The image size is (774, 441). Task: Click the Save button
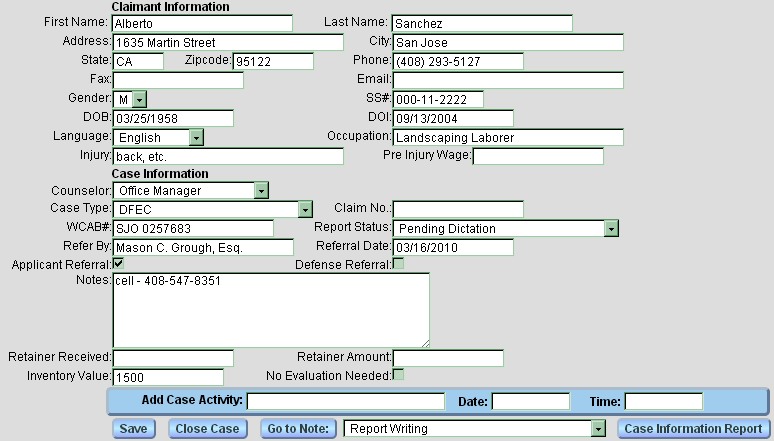(x=133, y=429)
